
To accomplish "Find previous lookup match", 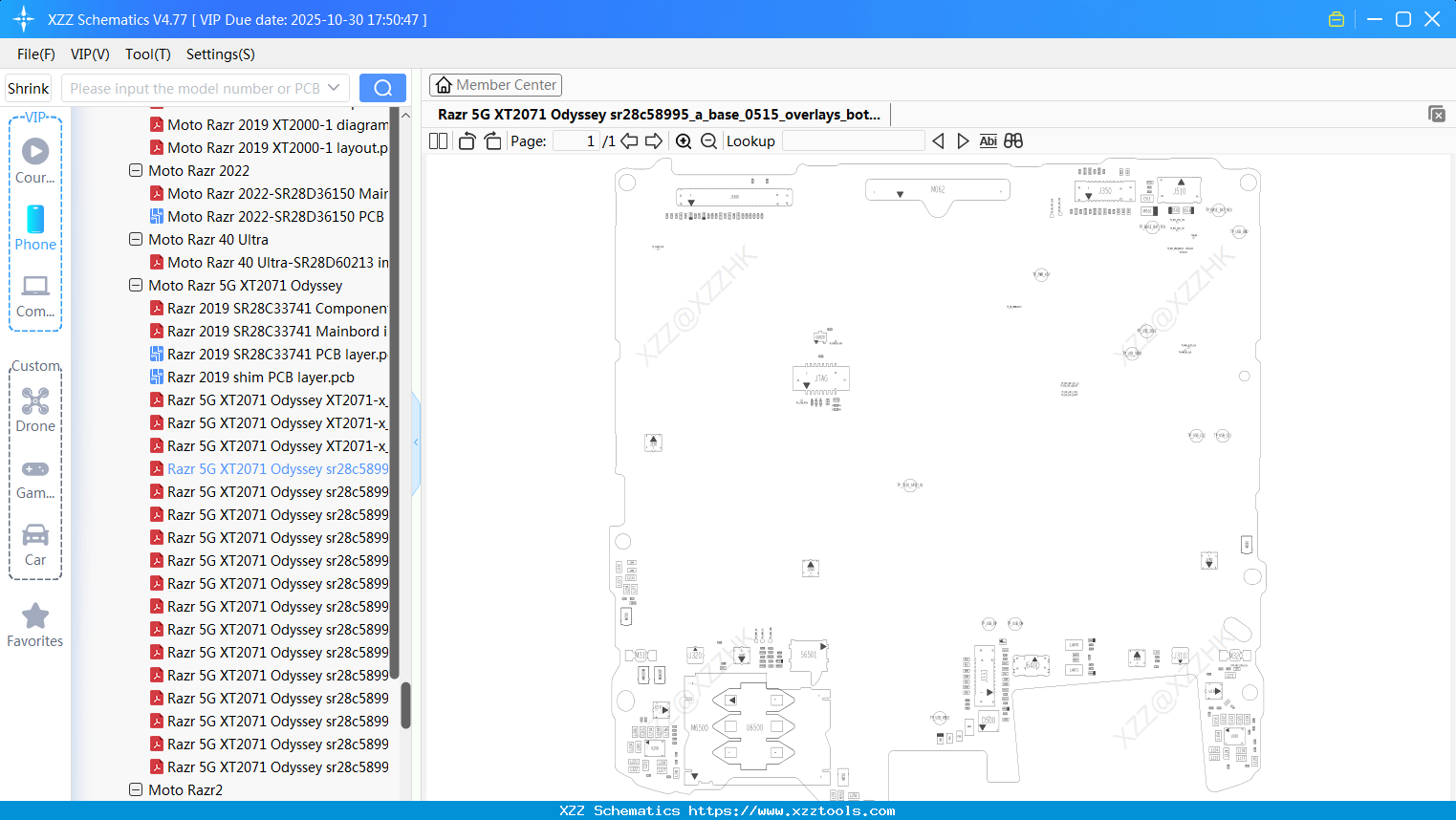I will (938, 141).
